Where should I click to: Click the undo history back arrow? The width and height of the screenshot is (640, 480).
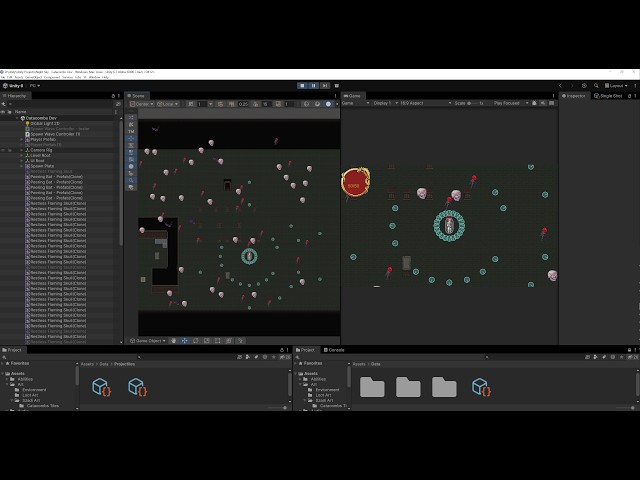(x=560, y=86)
